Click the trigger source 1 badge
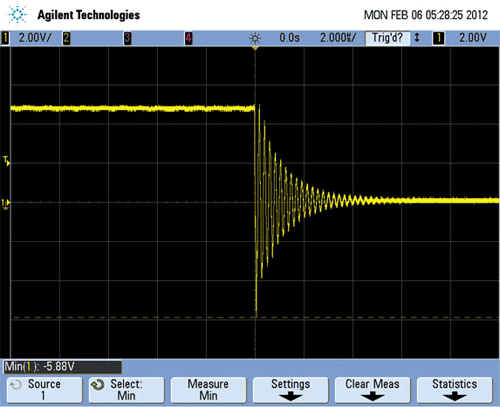This screenshot has width=500, height=407. pyautogui.click(x=439, y=38)
